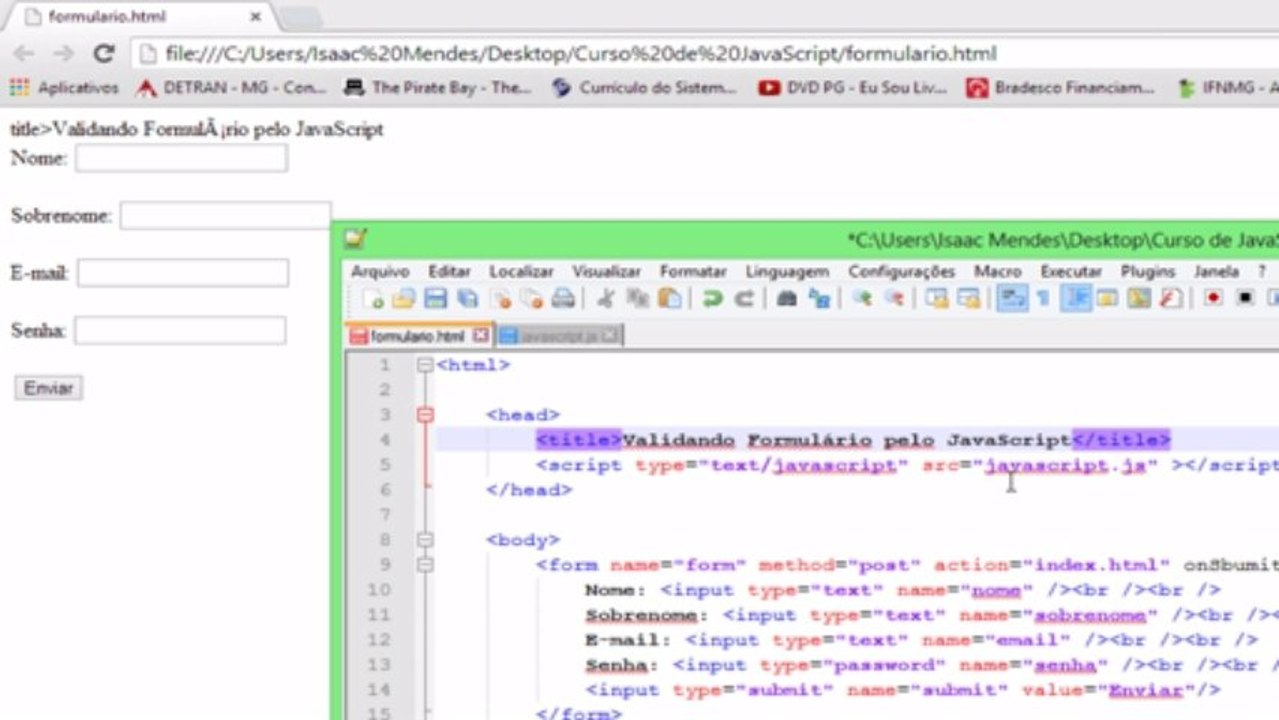This screenshot has width=1279, height=720.
Task: Click the Save All icon in Notepad++
Action: coord(467,298)
